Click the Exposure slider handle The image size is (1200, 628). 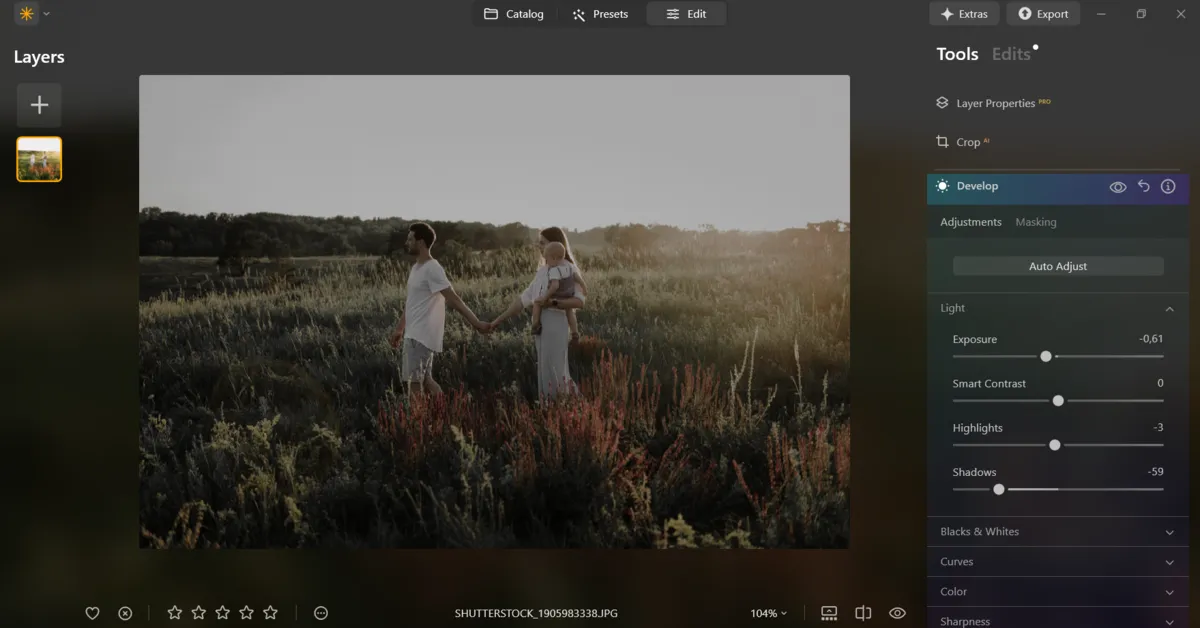click(x=1046, y=356)
